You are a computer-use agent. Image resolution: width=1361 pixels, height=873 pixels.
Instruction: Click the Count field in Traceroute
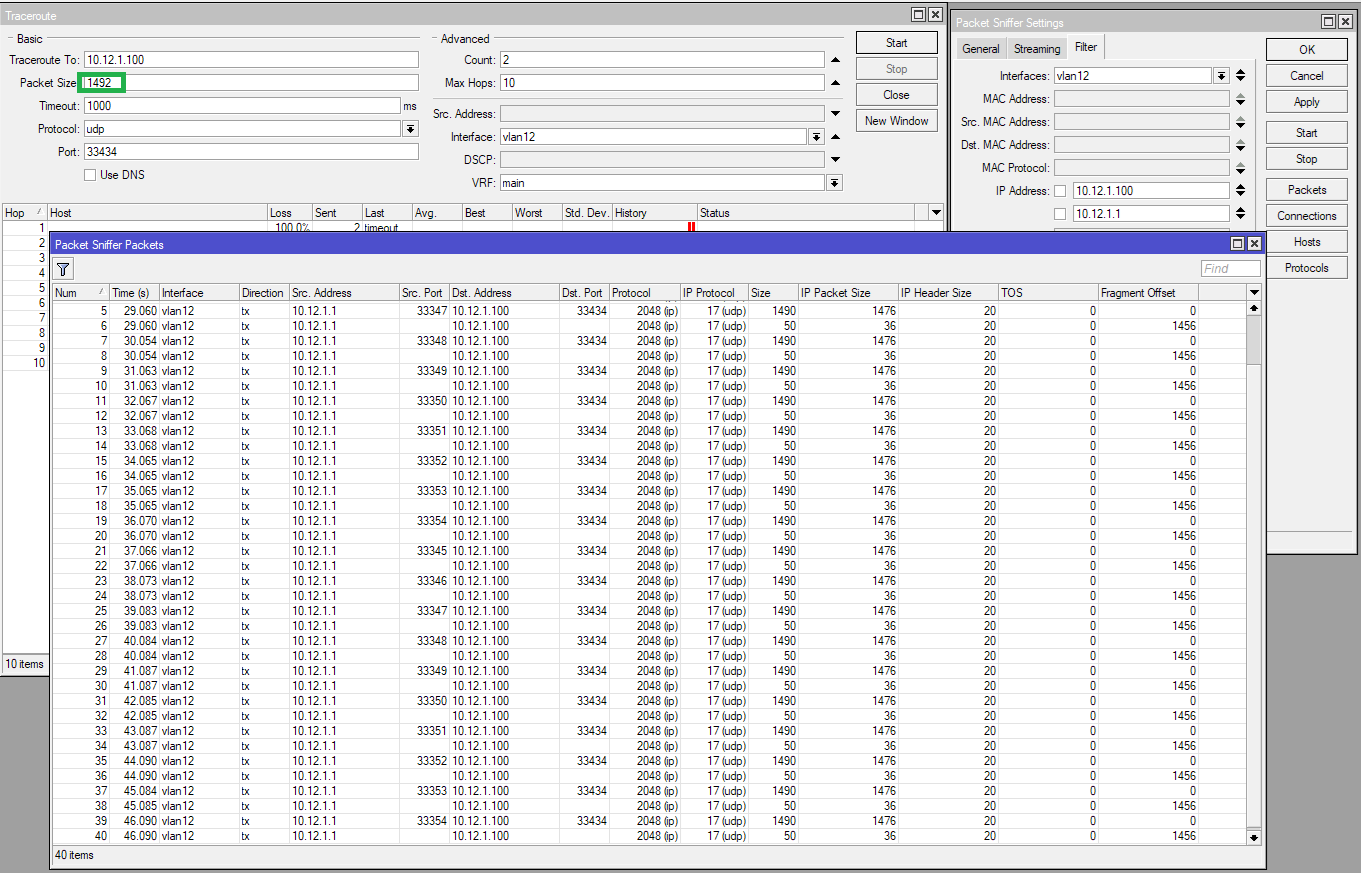pyautogui.click(x=662, y=60)
